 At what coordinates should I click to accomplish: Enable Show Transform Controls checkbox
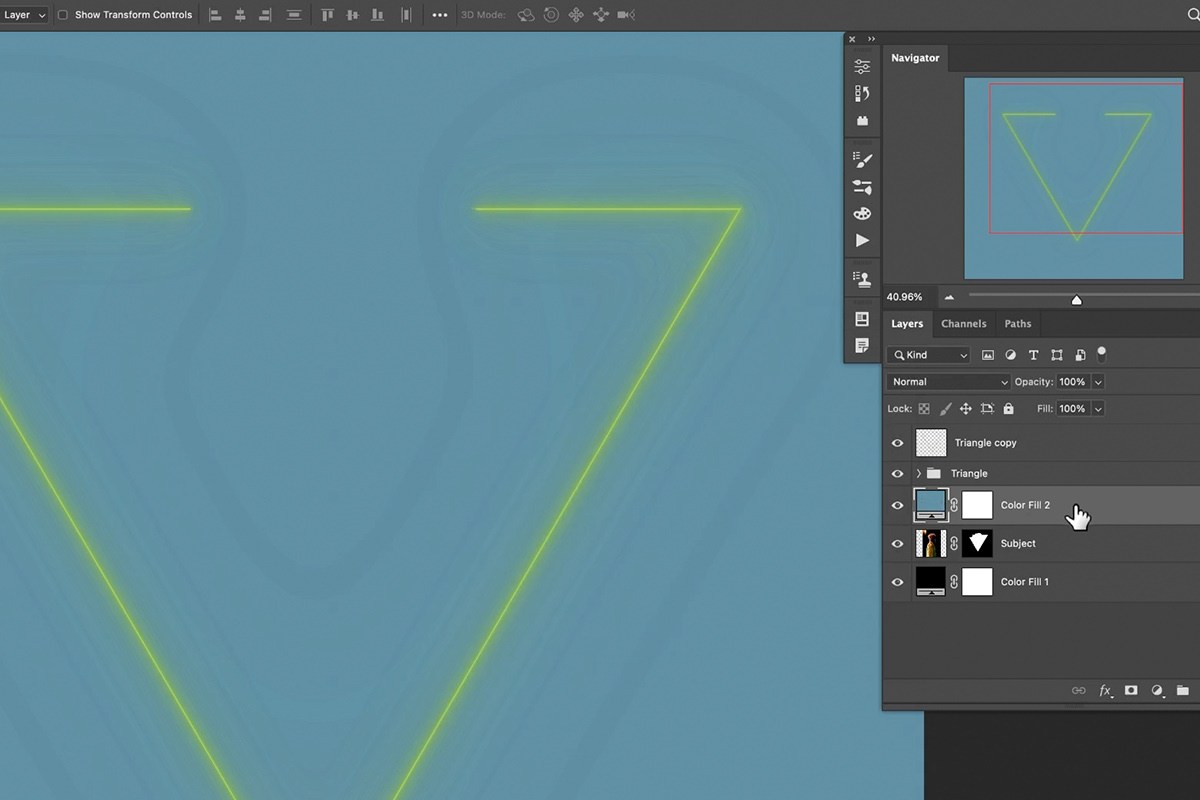(x=62, y=15)
